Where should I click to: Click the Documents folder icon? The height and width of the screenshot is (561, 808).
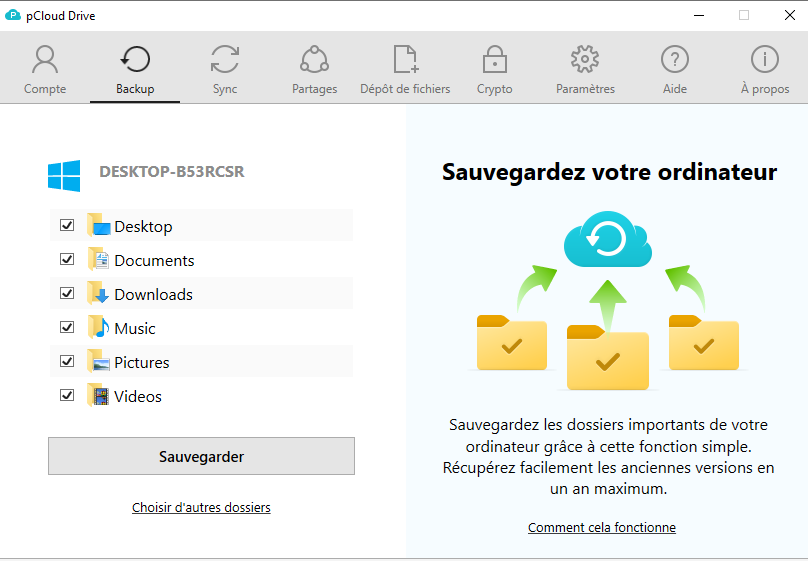[99, 259]
